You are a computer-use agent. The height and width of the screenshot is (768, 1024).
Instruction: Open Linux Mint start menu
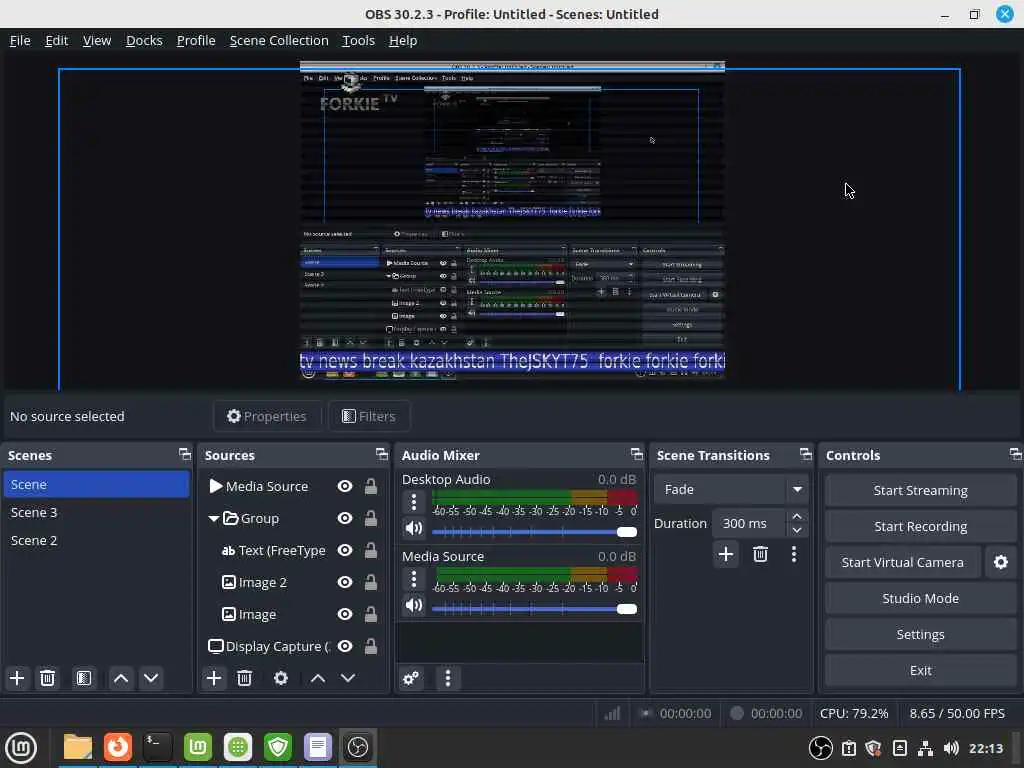click(x=21, y=748)
